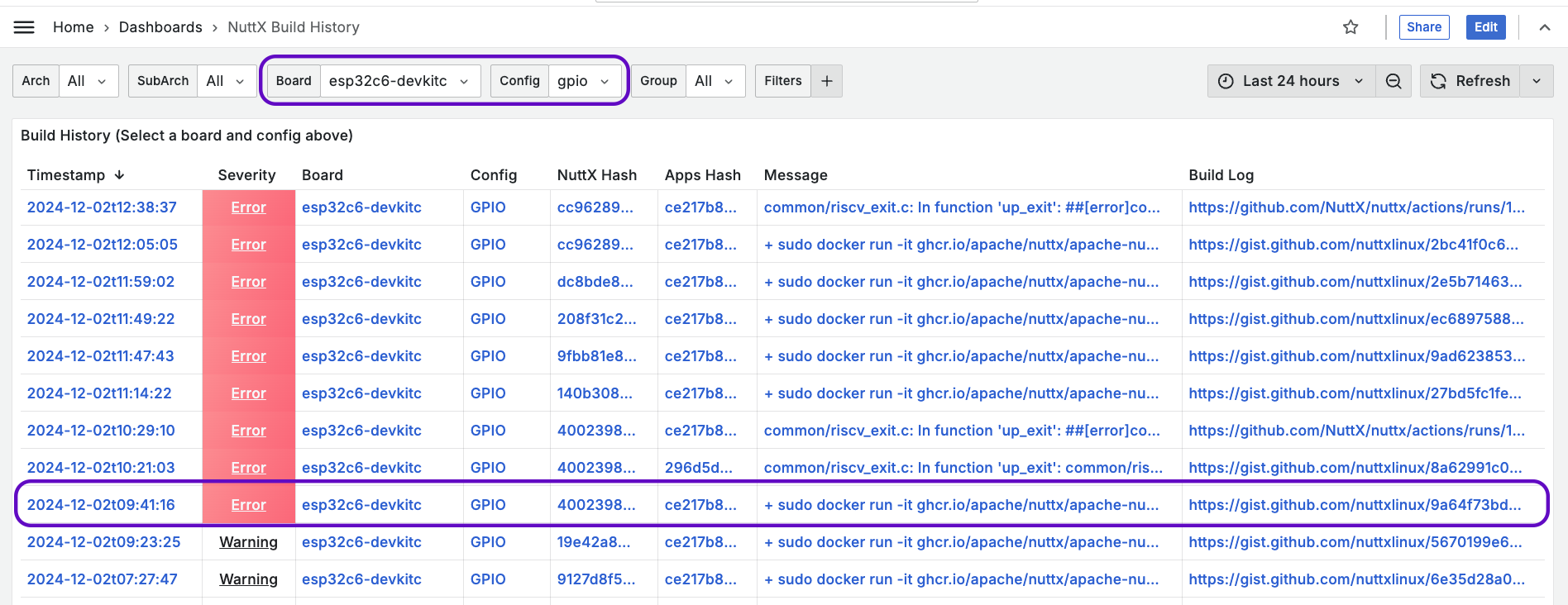Sort by Message column header

coord(796,175)
